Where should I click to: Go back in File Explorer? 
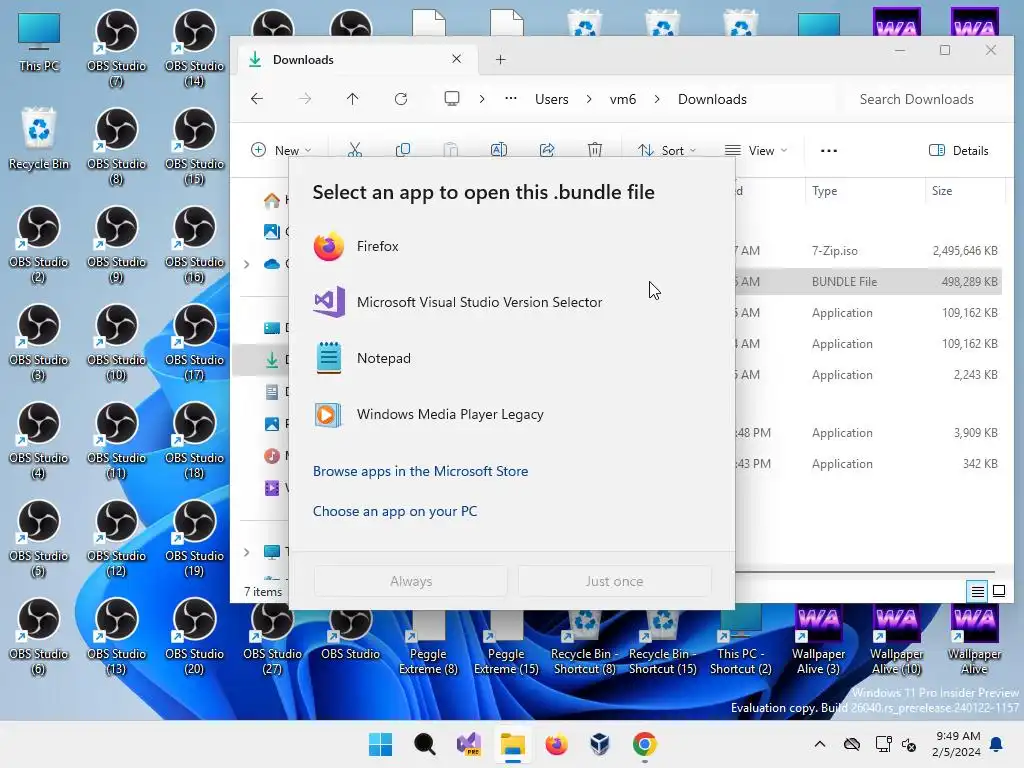click(x=257, y=99)
